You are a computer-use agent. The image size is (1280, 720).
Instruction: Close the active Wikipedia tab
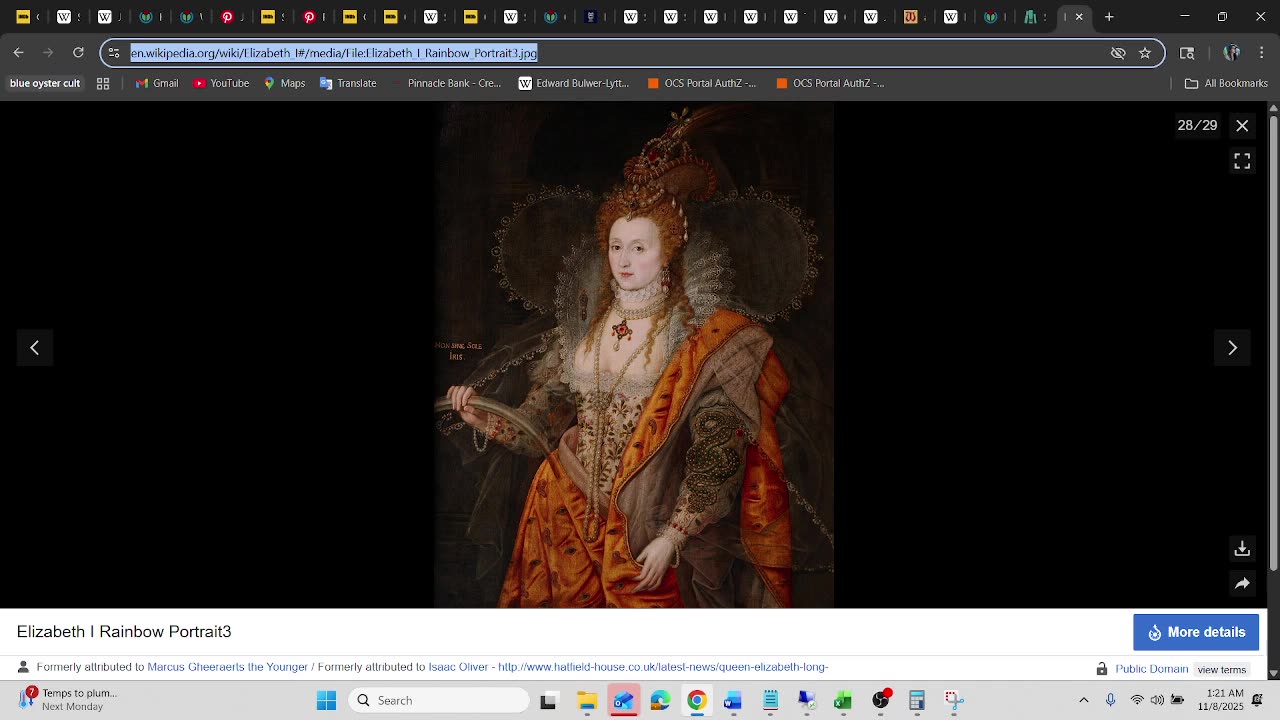pos(1079,17)
